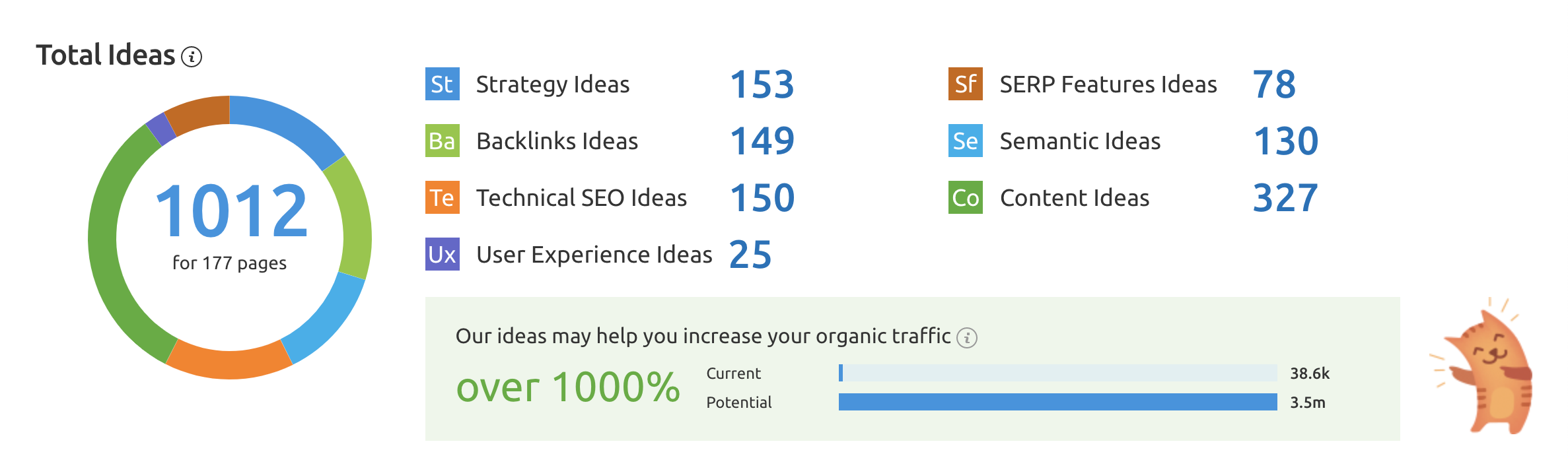1568x456 pixels.
Task: Click the Te Technical SEO icon
Action: coord(442,197)
